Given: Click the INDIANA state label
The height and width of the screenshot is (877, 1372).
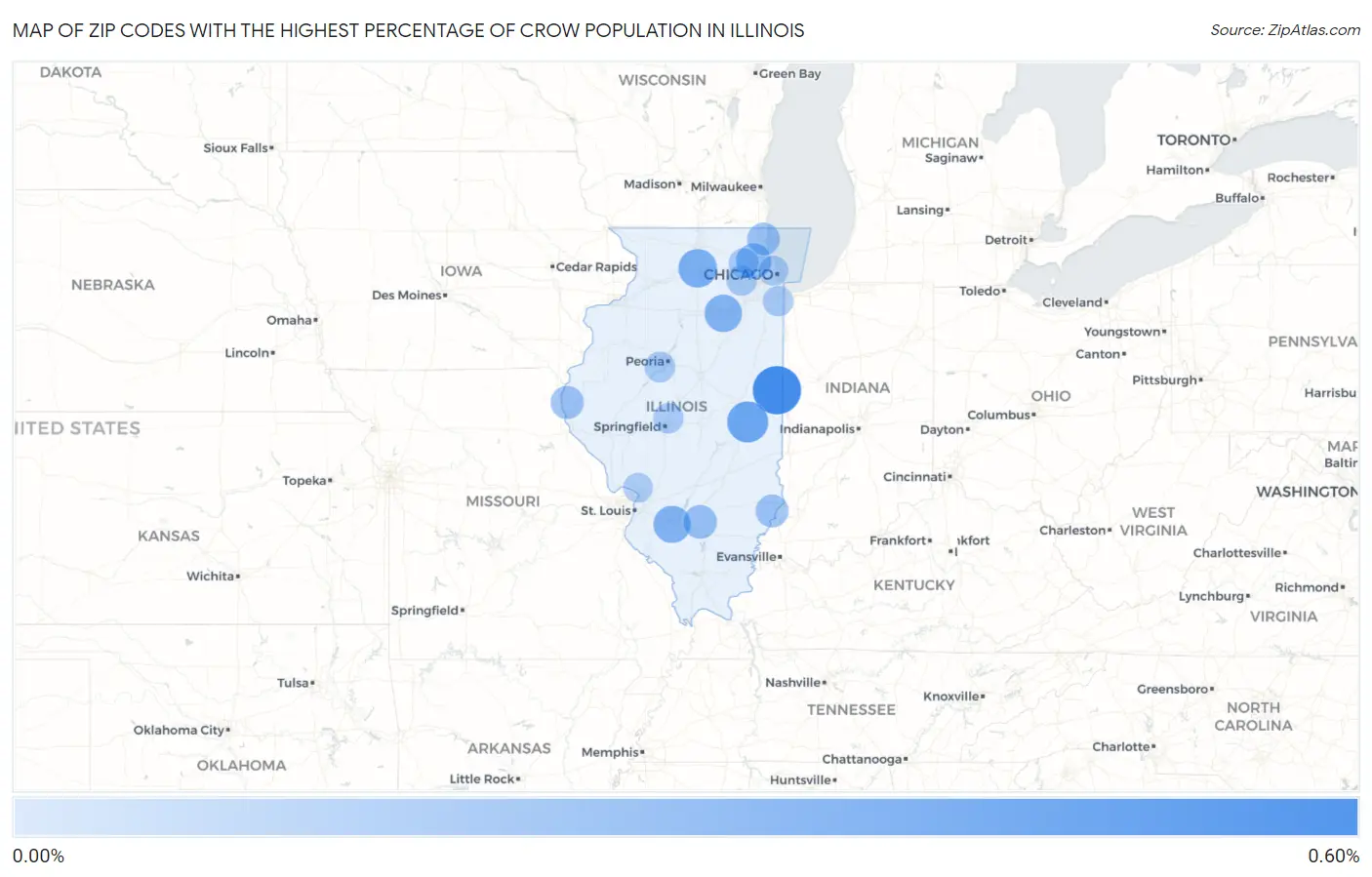Looking at the screenshot, I should (x=857, y=387).
